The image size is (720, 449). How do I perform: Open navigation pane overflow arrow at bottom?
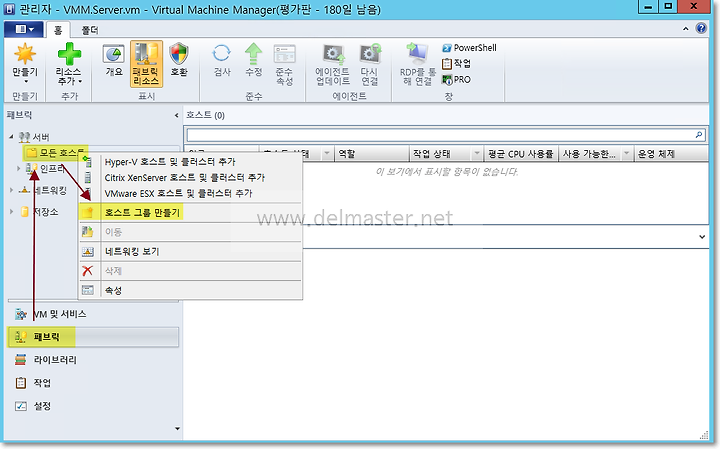click(177, 429)
